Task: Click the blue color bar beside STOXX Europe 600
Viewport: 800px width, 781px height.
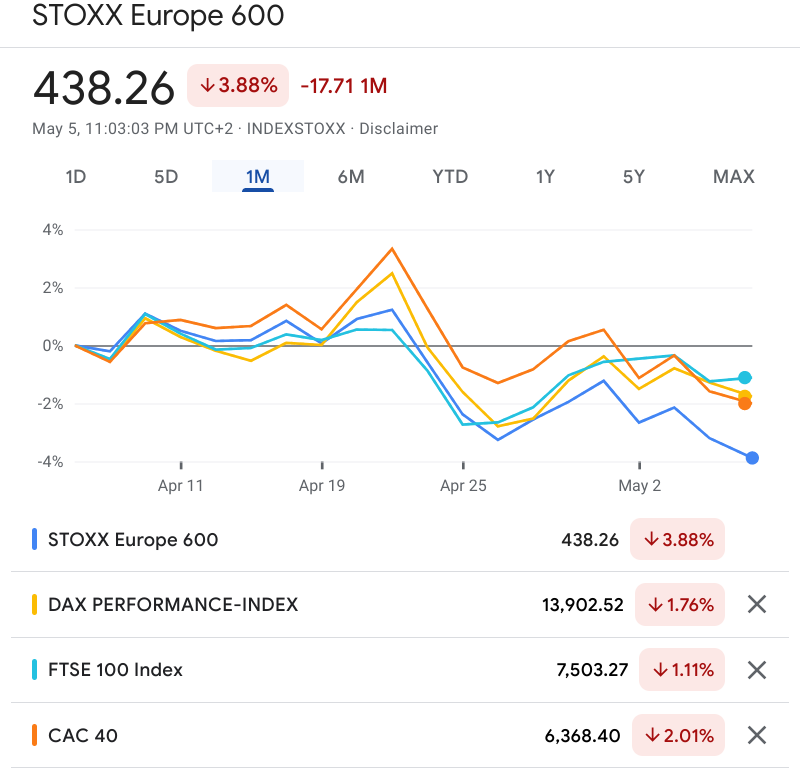Action: point(34,539)
